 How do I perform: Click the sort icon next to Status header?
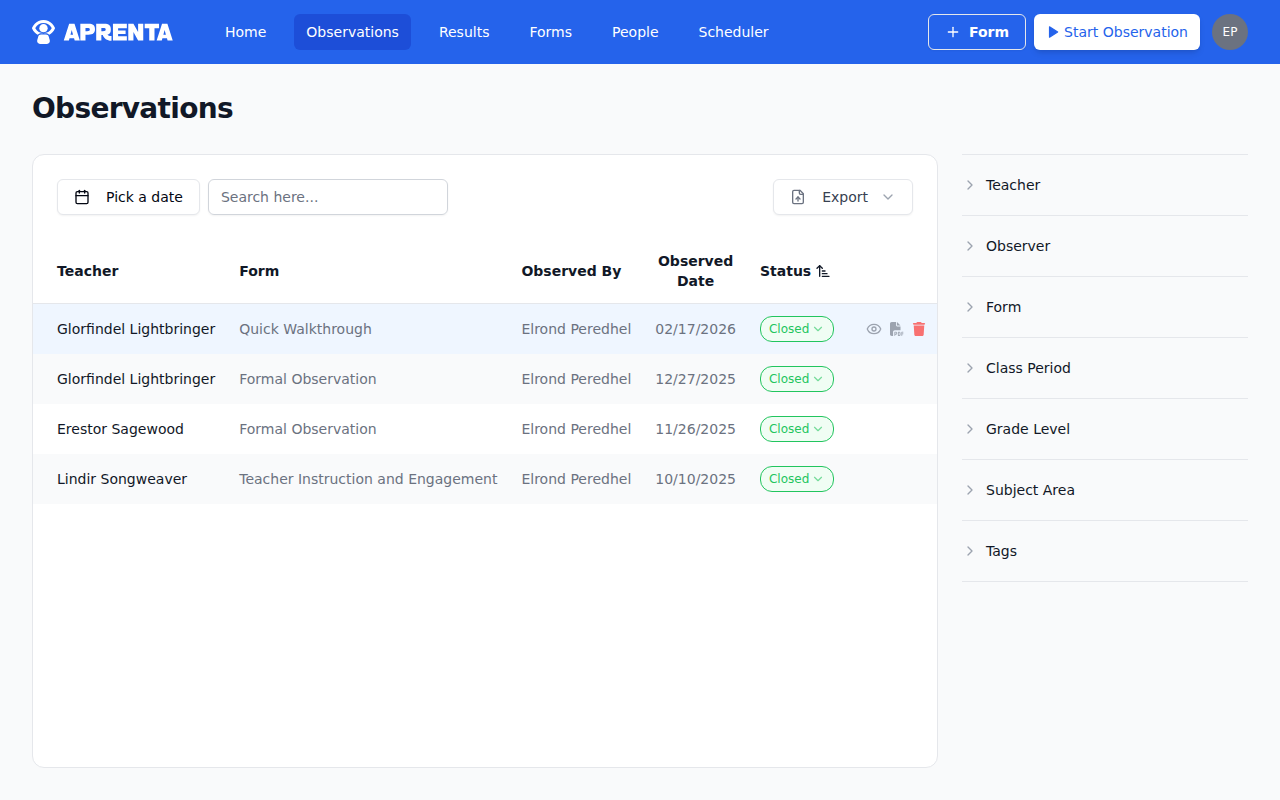coord(822,270)
